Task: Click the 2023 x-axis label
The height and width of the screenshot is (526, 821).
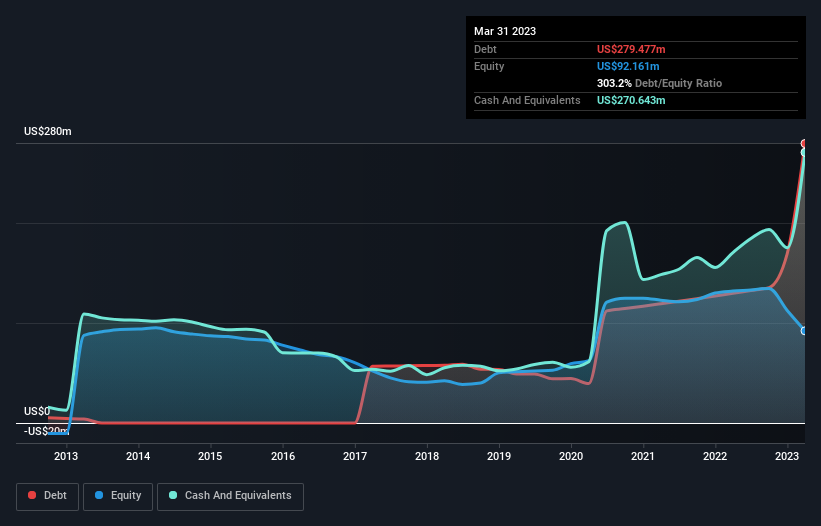Action: pos(787,456)
